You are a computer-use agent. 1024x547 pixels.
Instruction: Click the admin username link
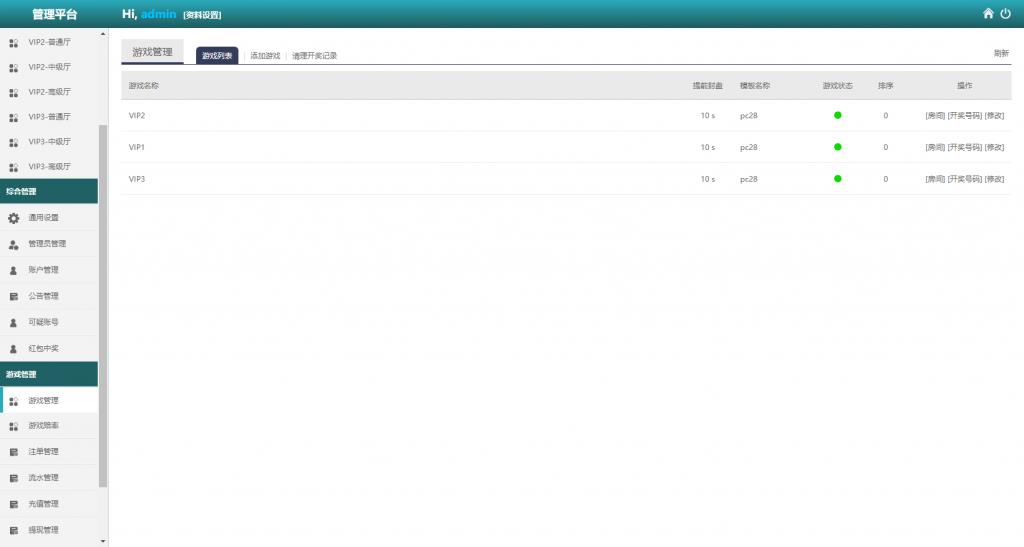click(x=159, y=14)
